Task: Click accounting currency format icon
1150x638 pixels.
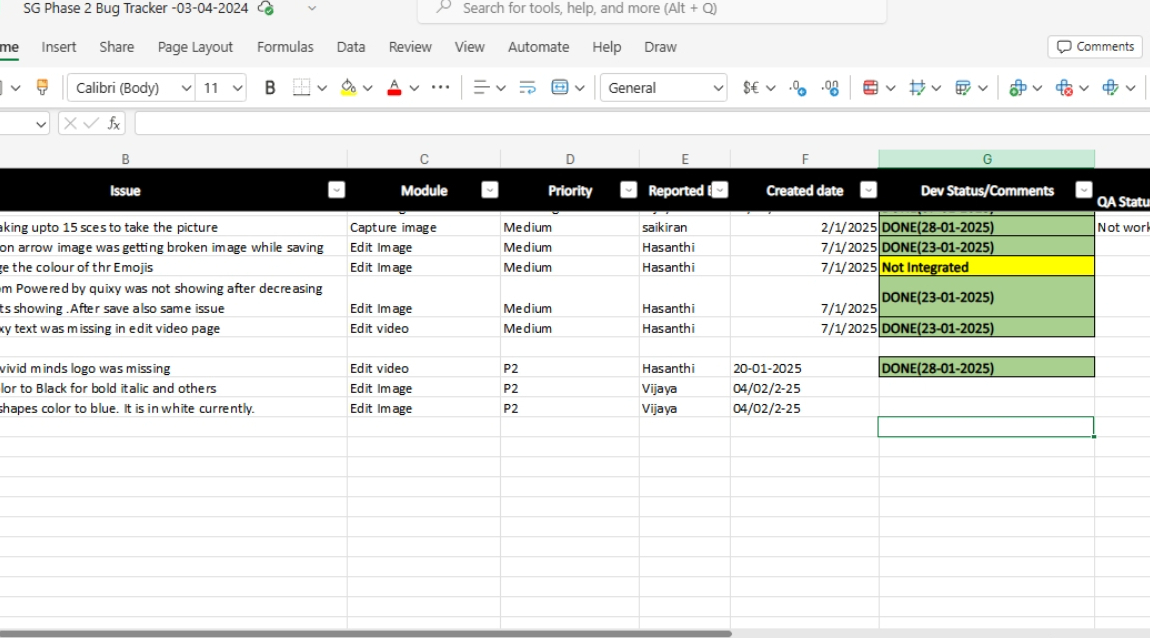Action: (751, 87)
